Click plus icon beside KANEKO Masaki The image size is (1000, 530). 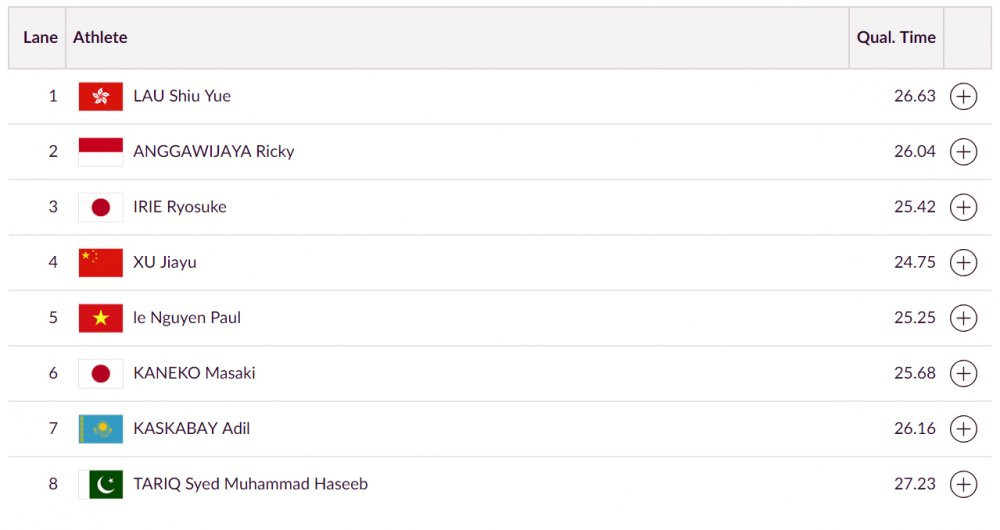click(x=963, y=373)
